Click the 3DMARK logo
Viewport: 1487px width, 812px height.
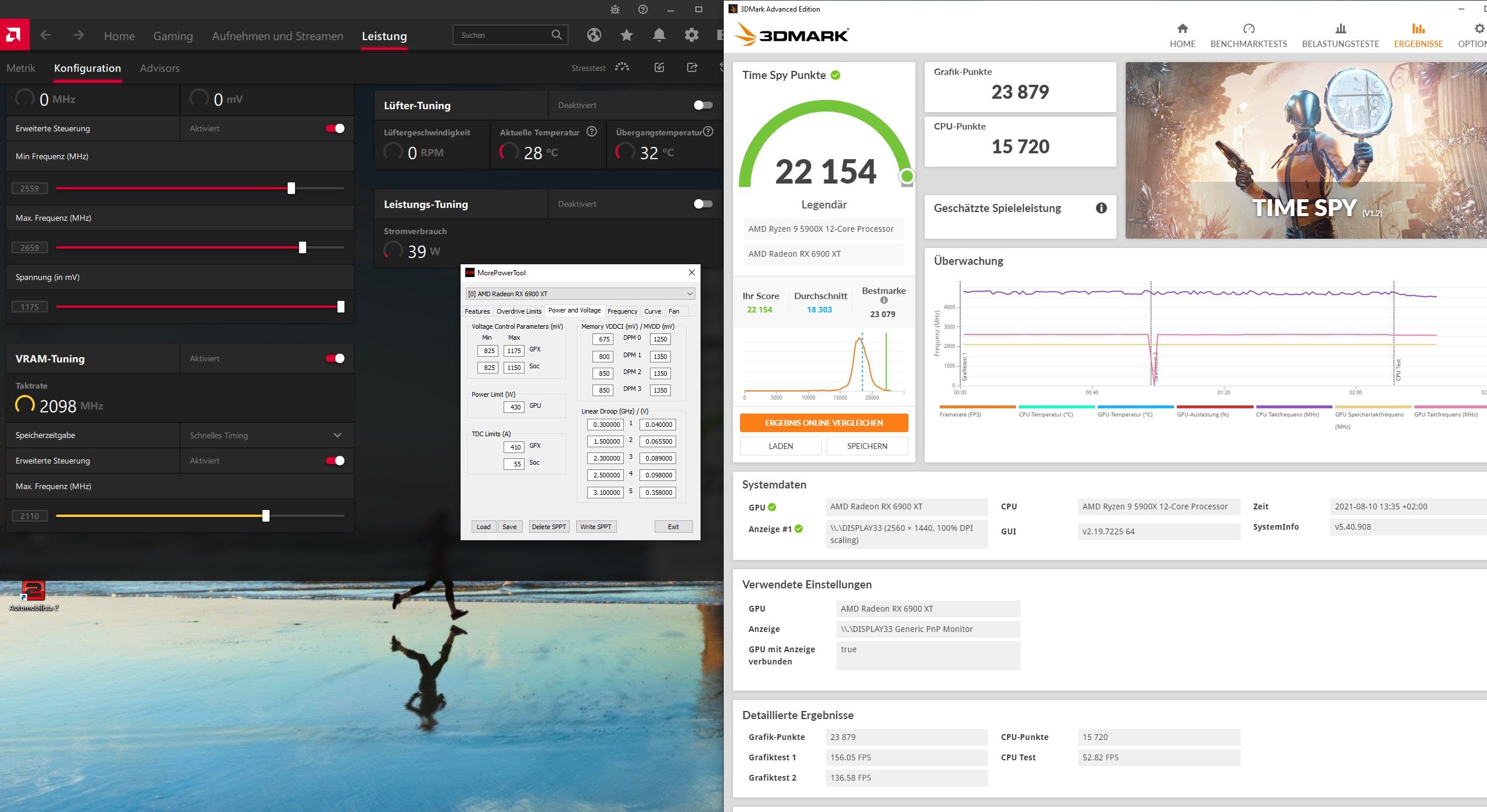coord(791,35)
